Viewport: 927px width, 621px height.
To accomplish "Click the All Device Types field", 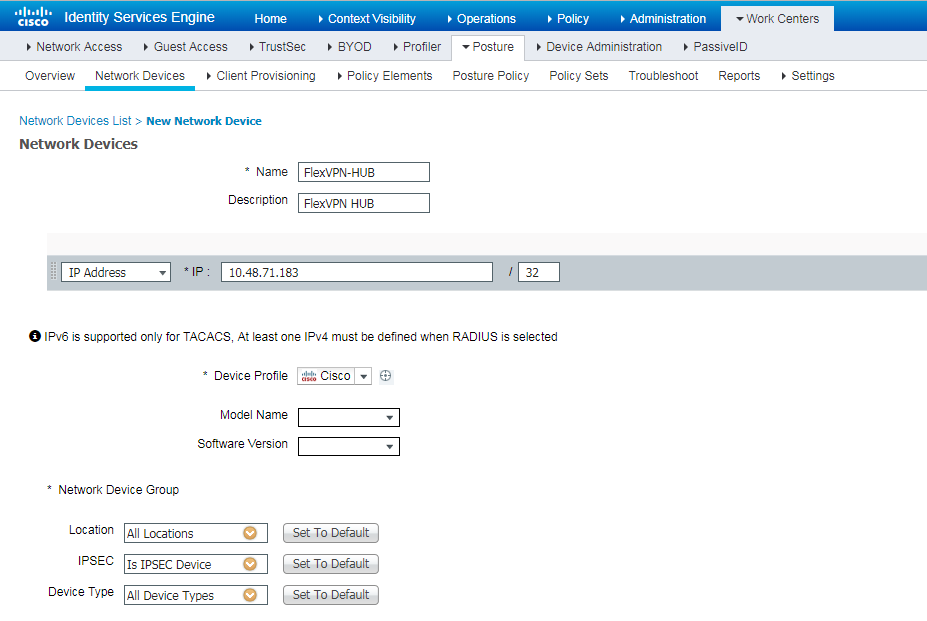I will (x=196, y=594).
